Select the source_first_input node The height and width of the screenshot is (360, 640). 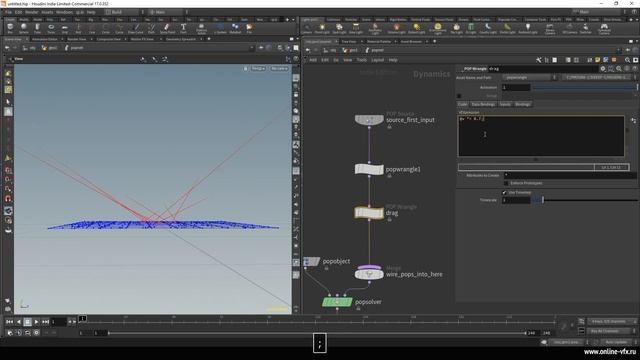click(369, 120)
